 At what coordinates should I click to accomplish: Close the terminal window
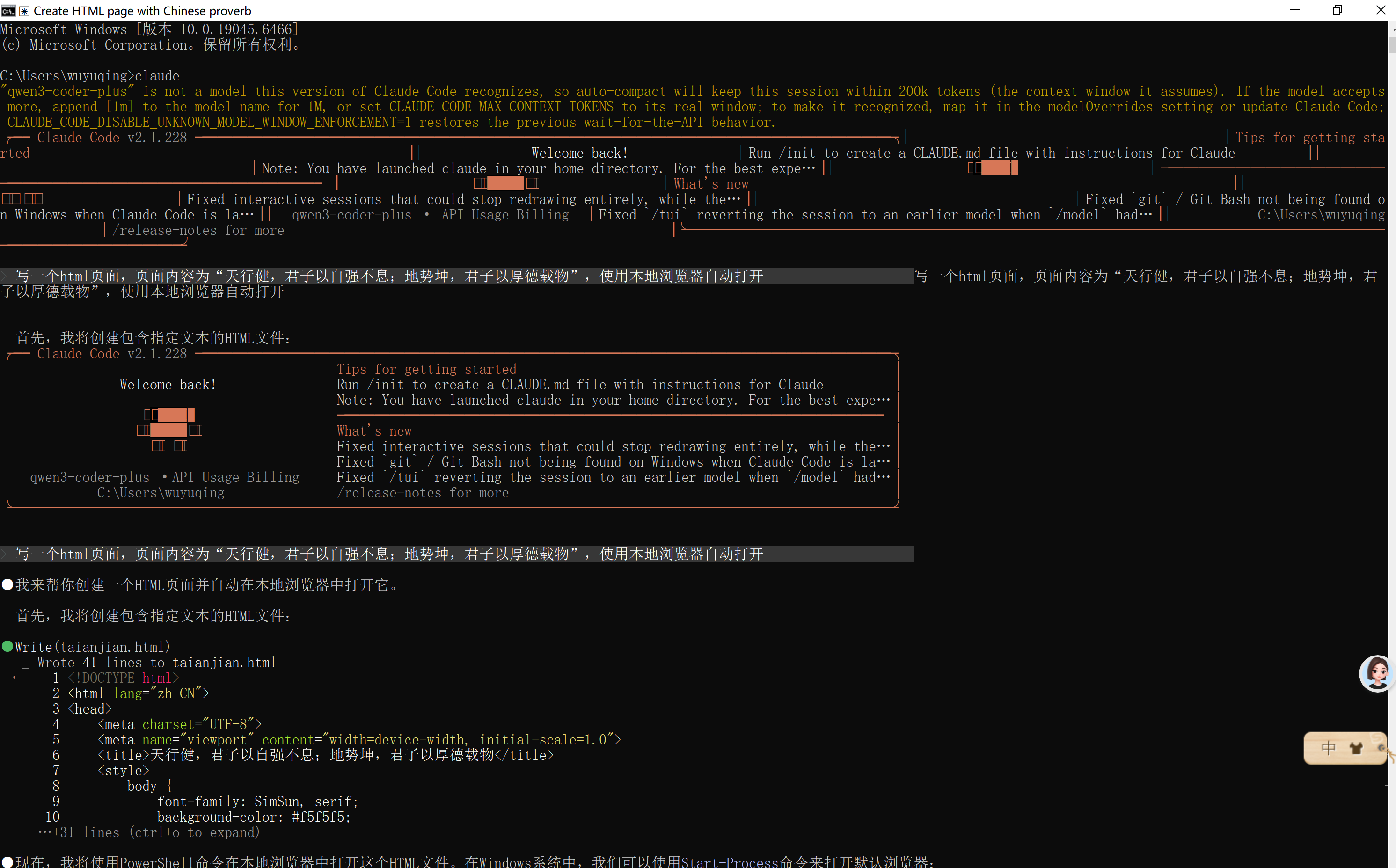click(x=1381, y=10)
